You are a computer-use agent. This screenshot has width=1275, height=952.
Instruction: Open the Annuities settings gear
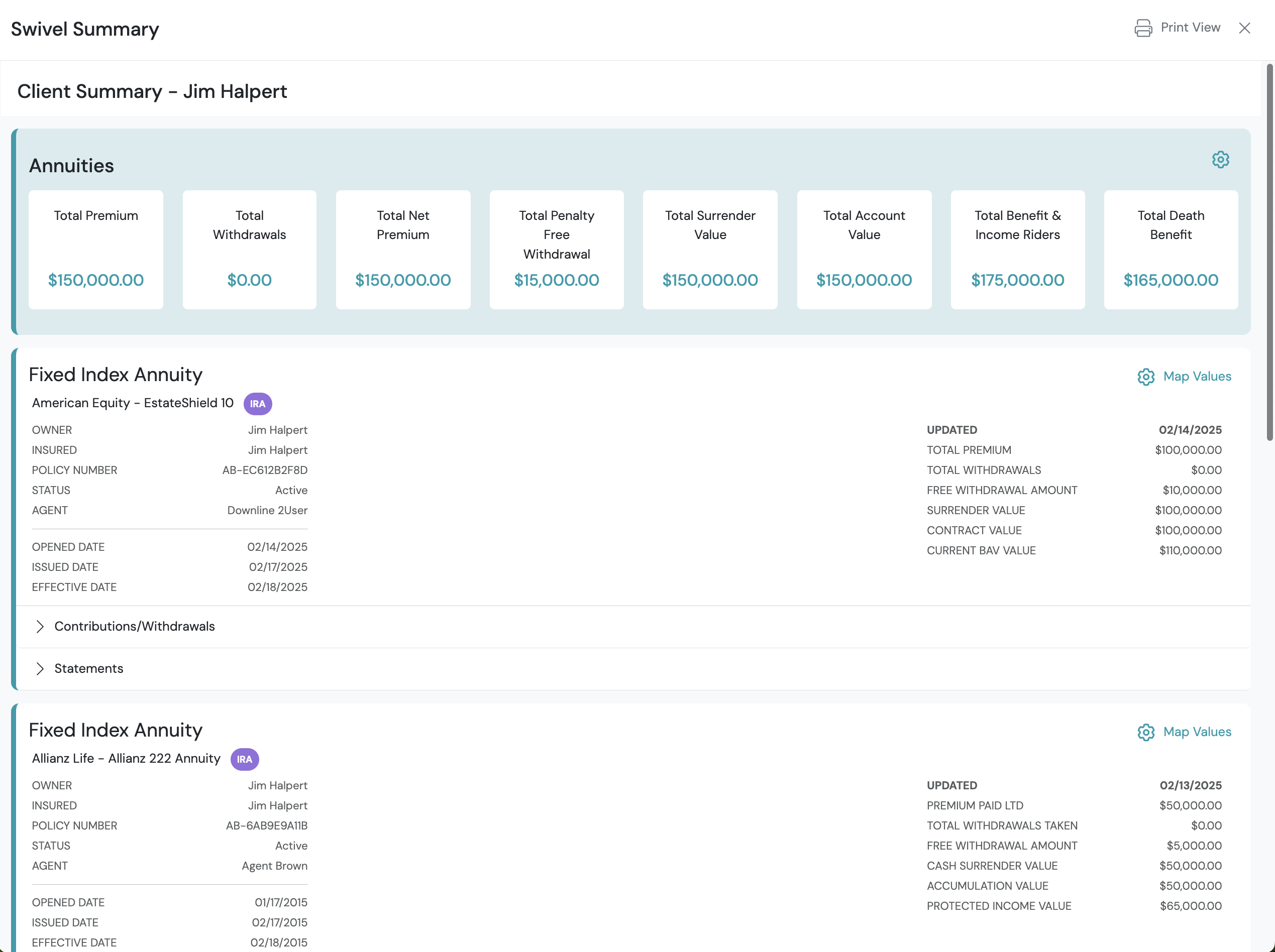point(1220,160)
